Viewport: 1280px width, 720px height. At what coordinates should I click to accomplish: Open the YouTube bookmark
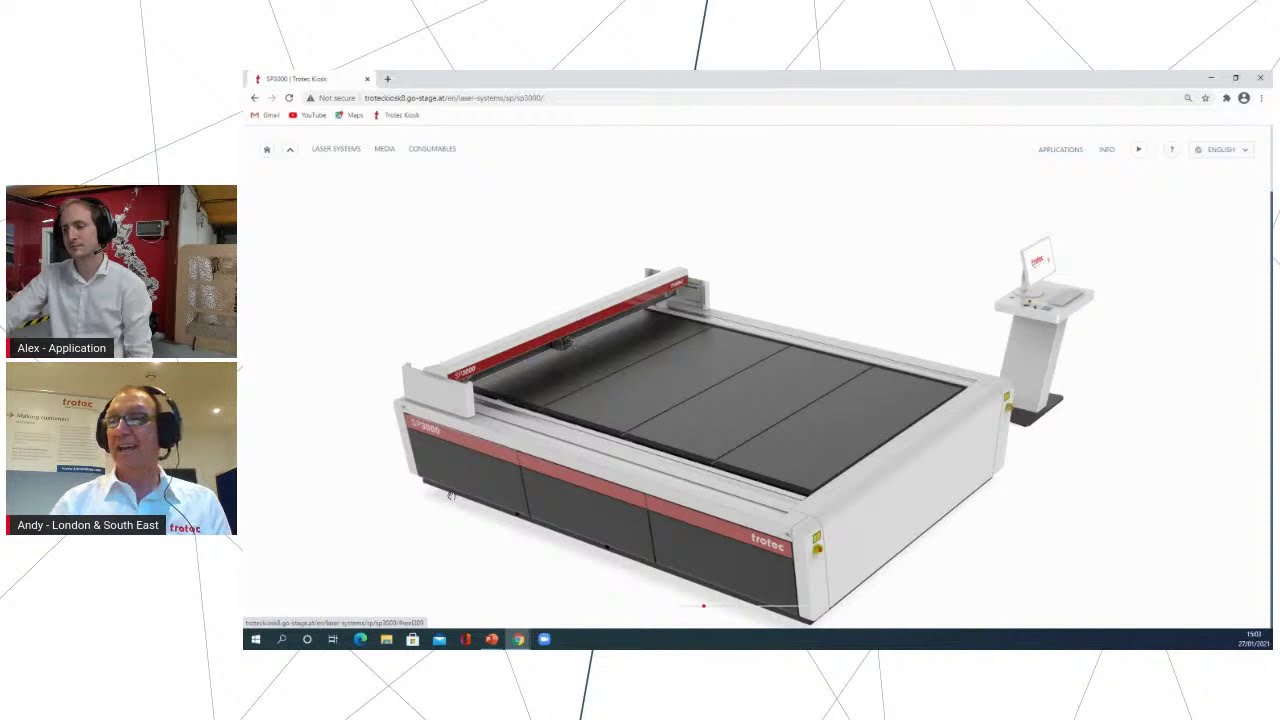tap(308, 115)
